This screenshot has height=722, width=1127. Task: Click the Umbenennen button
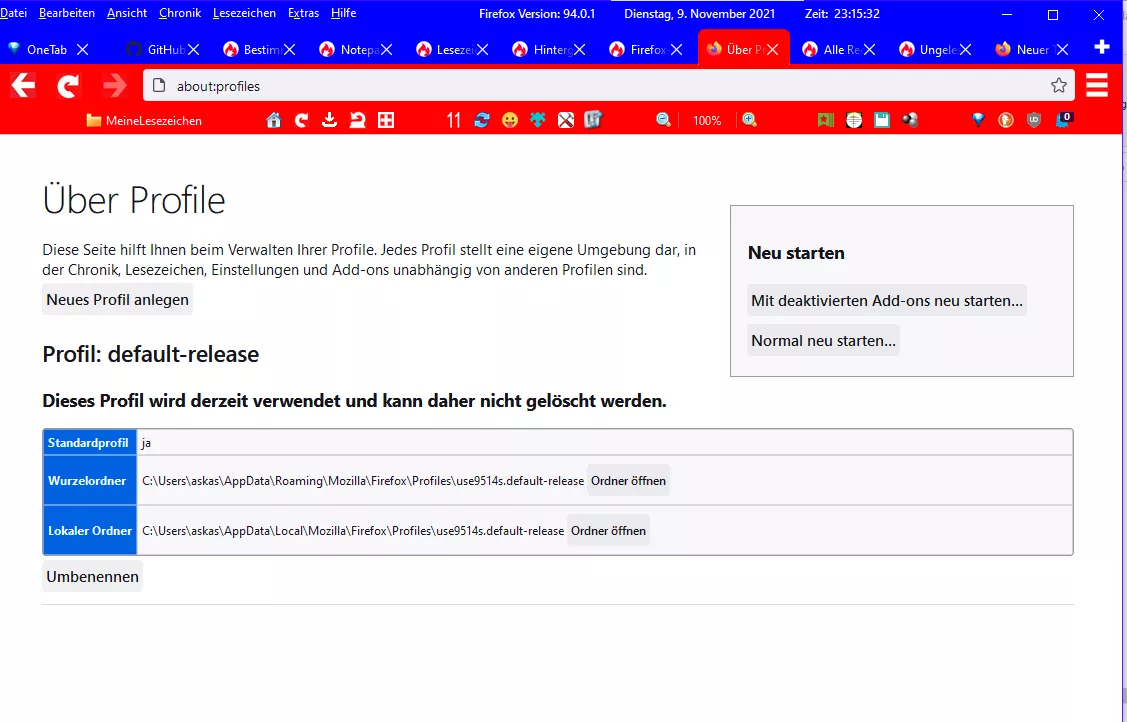pos(93,577)
